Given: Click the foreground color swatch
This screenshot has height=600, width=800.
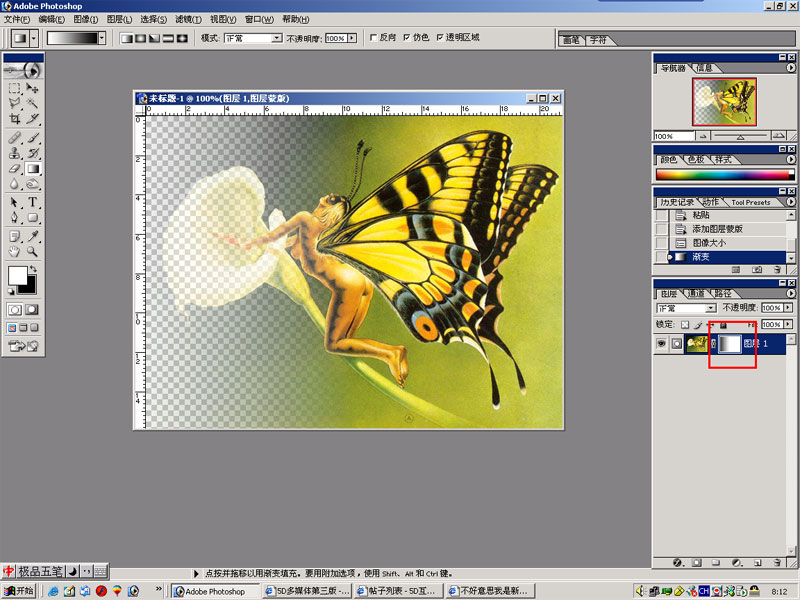Looking at the screenshot, I should [17, 276].
